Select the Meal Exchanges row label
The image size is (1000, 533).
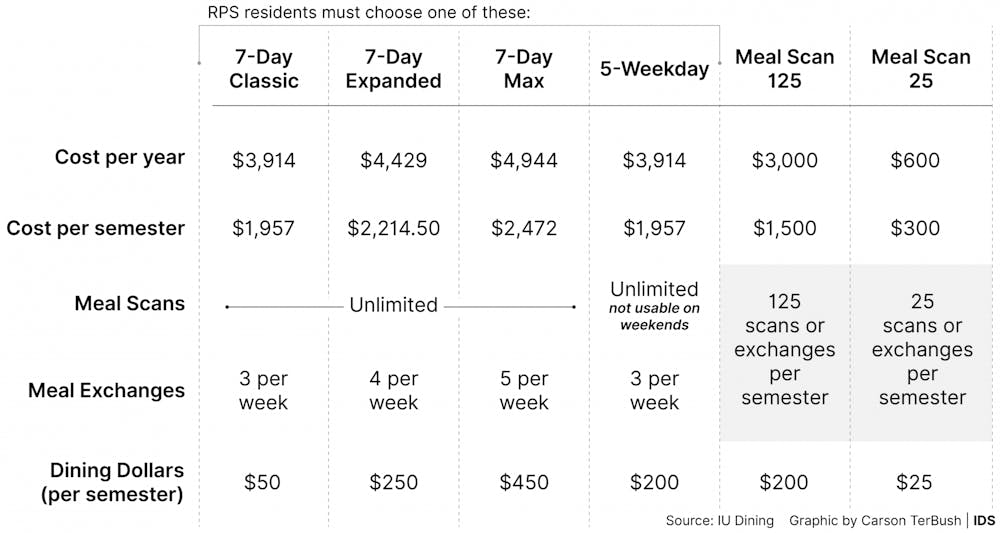click(107, 390)
